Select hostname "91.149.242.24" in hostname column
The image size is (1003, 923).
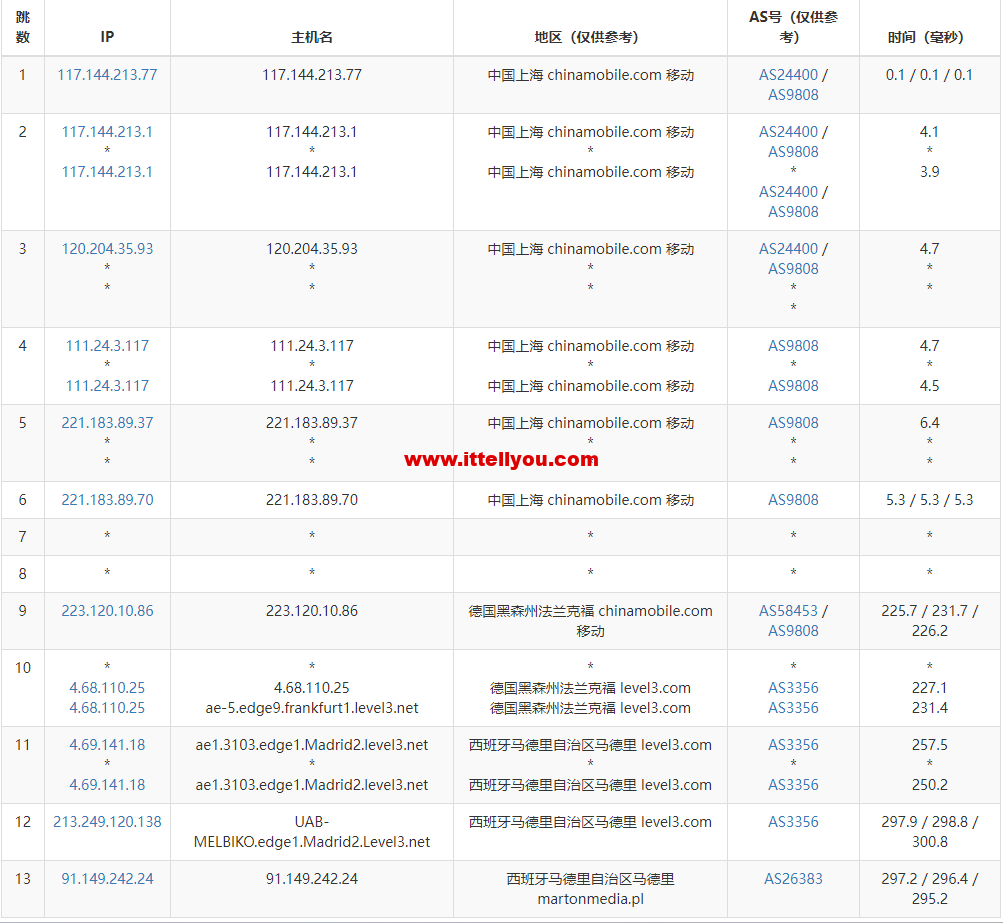pyautogui.click(x=312, y=879)
